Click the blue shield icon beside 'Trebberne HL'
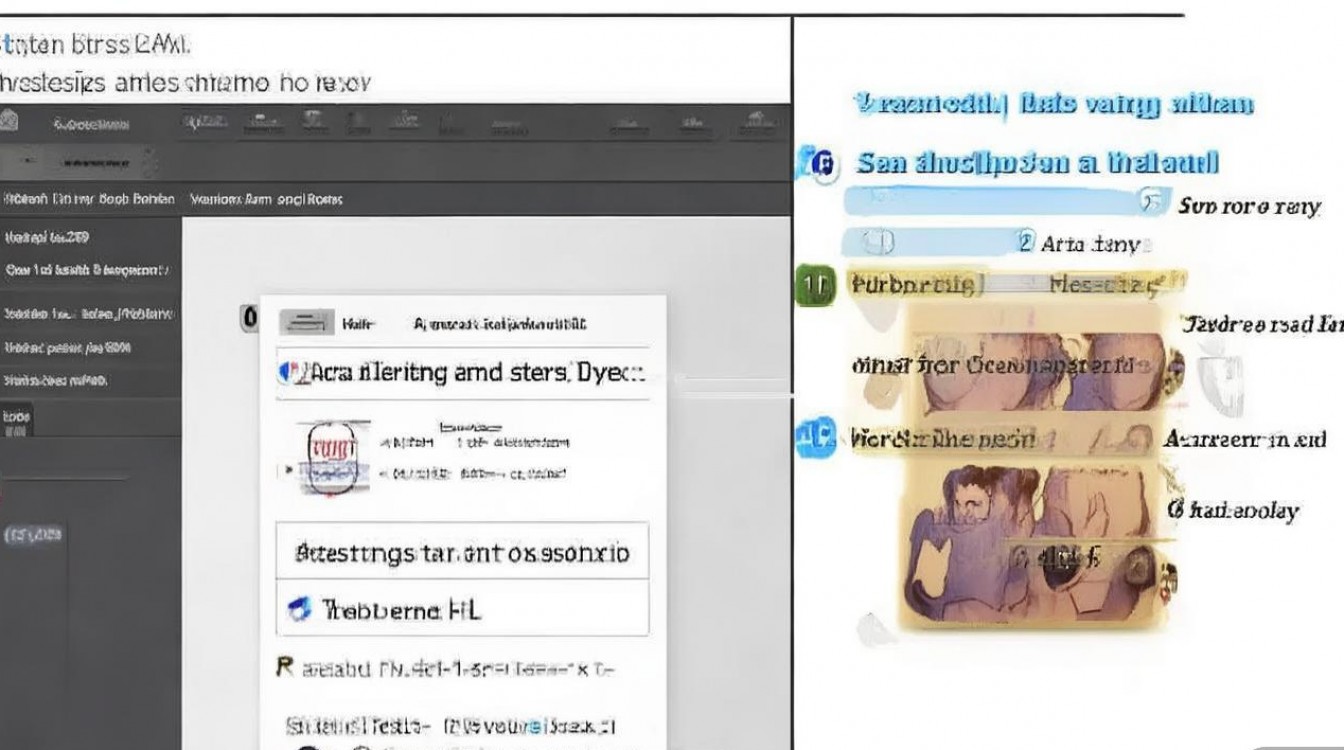The height and width of the screenshot is (750, 1344). 298,609
